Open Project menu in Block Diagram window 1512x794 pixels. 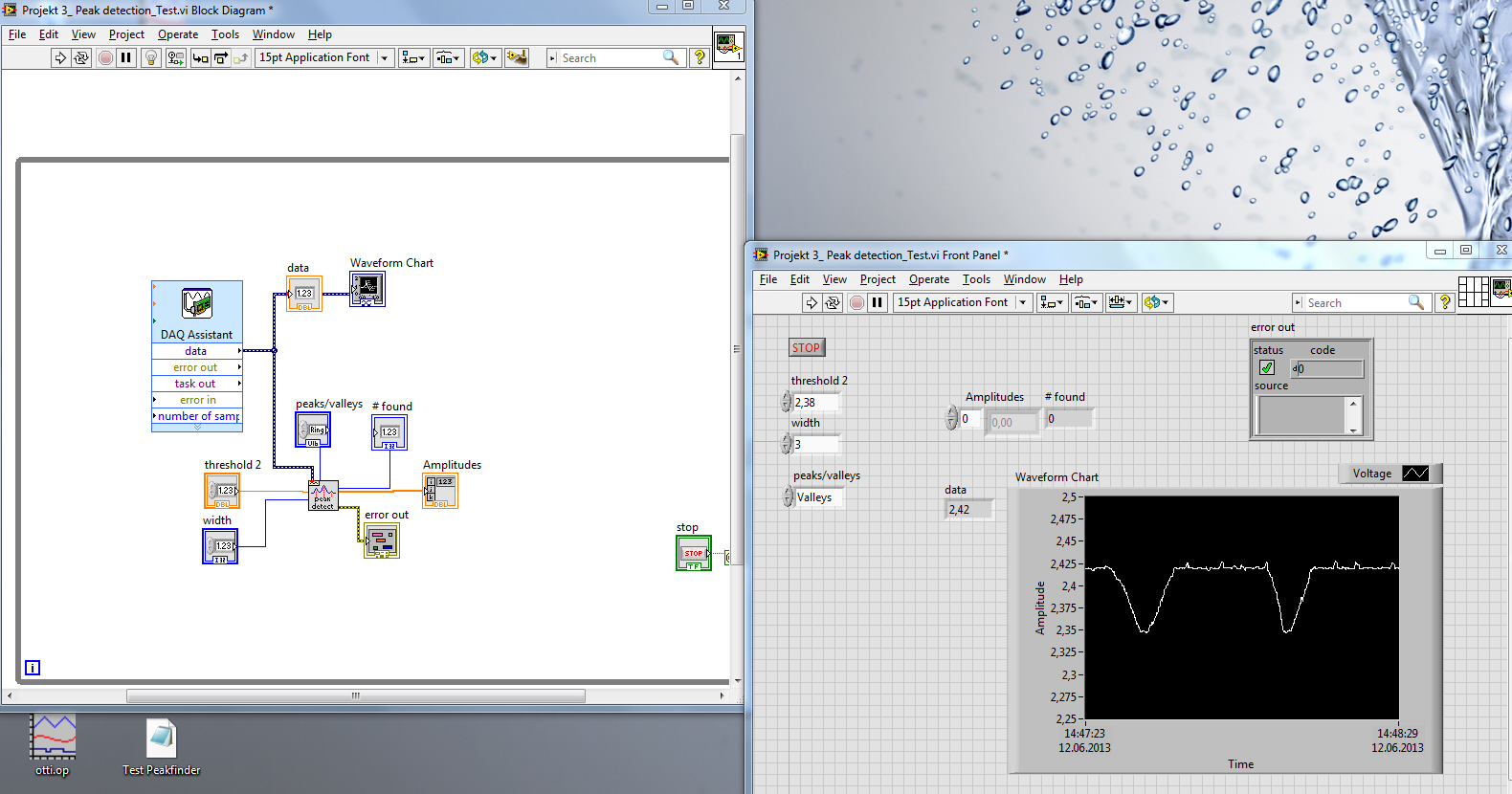tap(126, 34)
